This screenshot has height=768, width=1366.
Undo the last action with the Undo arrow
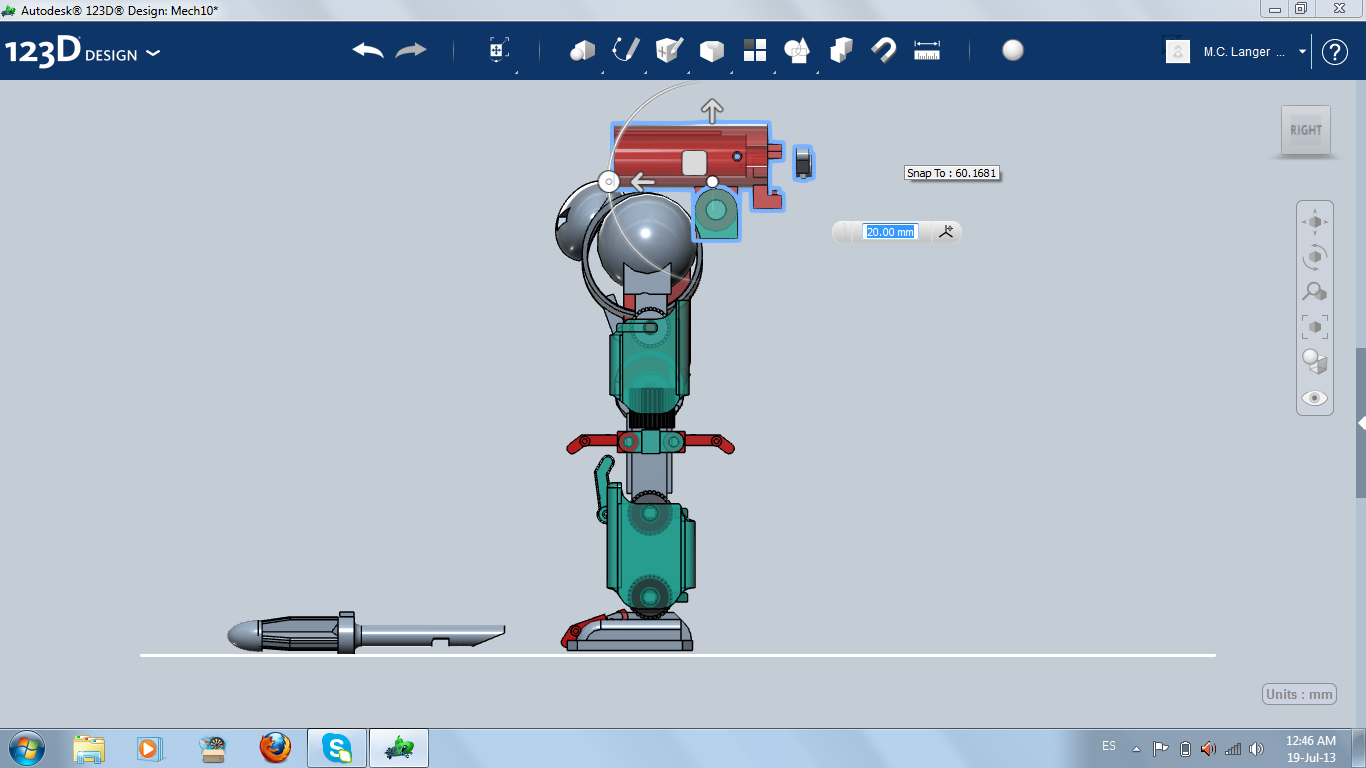point(368,50)
